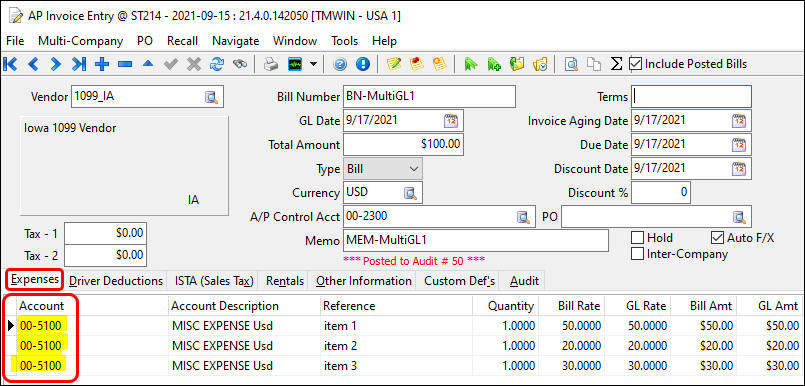Open Discount Date calendar picker
This screenshot has width=805, height=386.
coord(739,169)
